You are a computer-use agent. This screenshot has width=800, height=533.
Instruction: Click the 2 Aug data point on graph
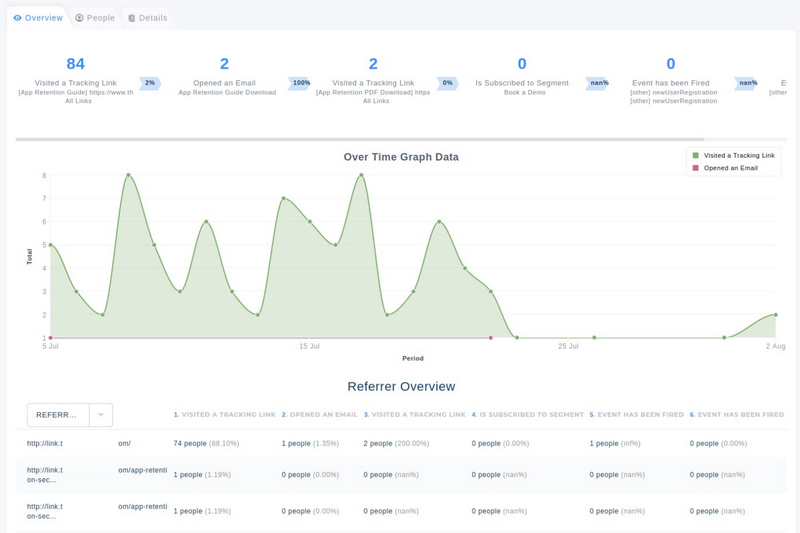click(x=776, y=315)
